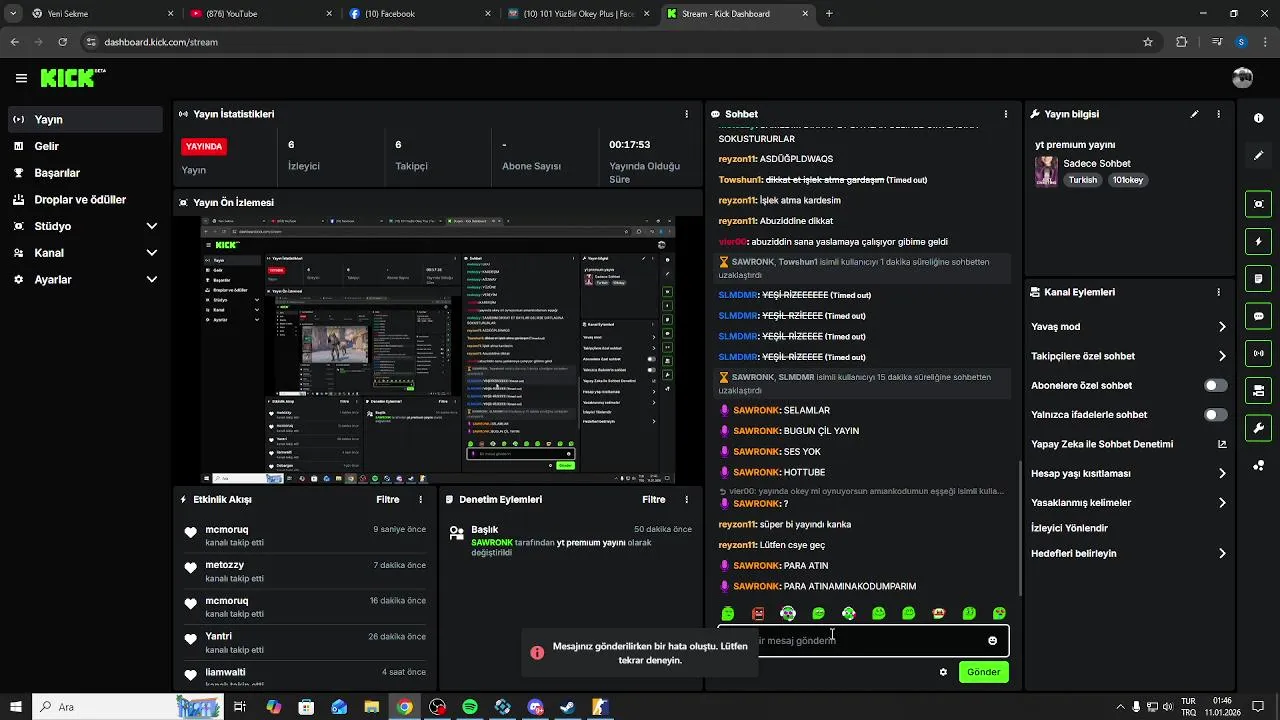The width and height of the screenshot is (1280, 720).
Task: Toggle the lightning bolt widget icon in right sidebar
Action: [x=1258, y=241]
